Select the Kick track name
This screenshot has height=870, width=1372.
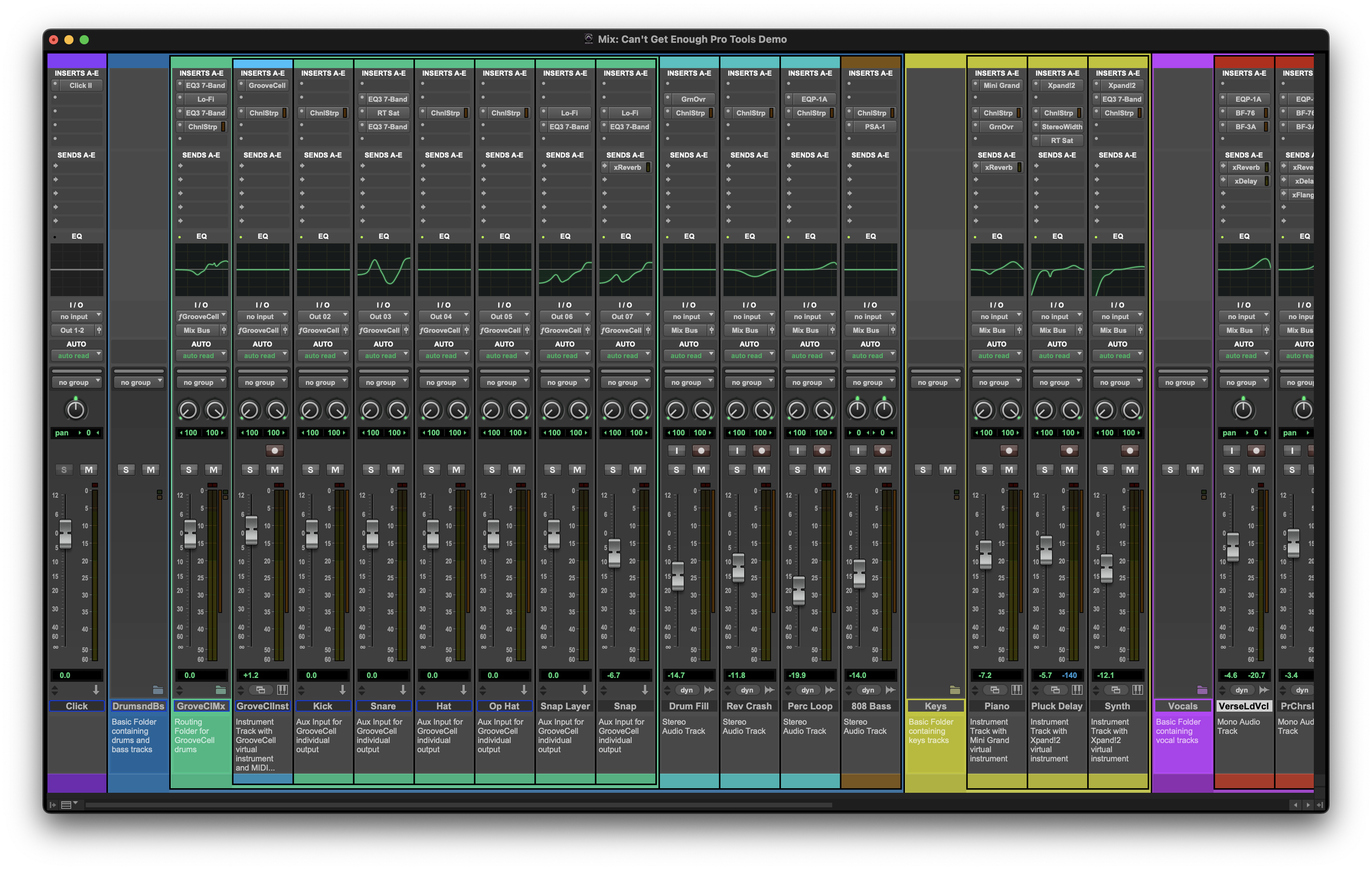(x=323, y=706)
